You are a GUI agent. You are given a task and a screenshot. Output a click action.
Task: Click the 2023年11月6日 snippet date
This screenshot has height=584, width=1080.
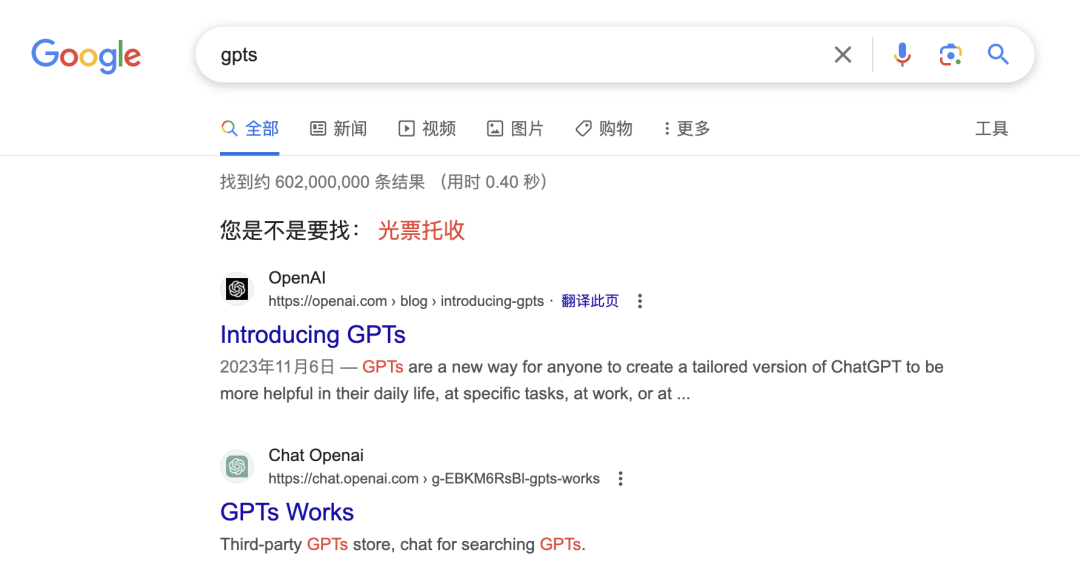(x=277, y=367)
